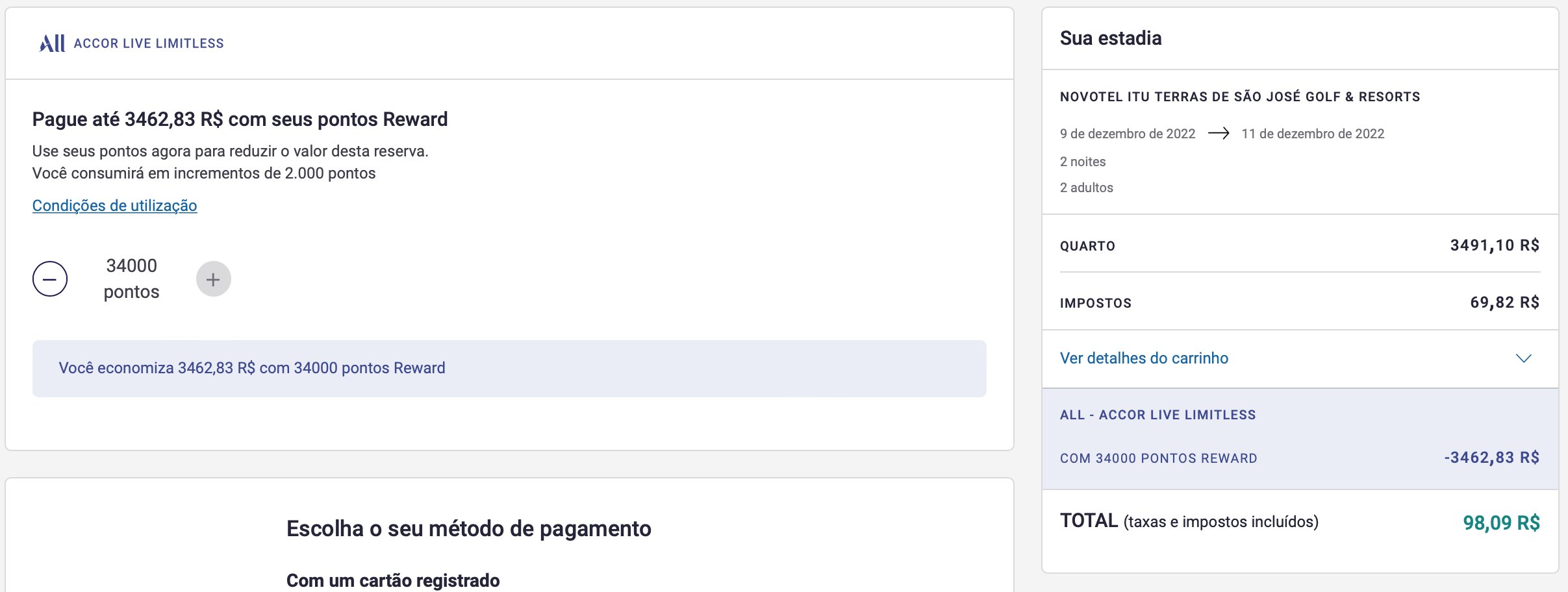Click the arrow icon between stay dates
This screenshot has width=1568, height=592.
1218,133
